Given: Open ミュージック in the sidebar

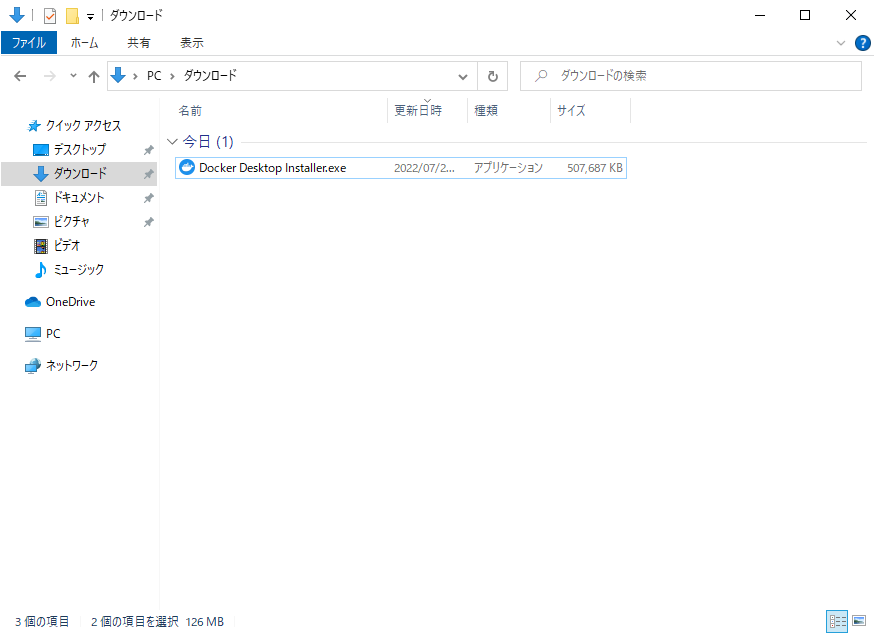Looking at the screenshot, I should (x=79, y=270).
